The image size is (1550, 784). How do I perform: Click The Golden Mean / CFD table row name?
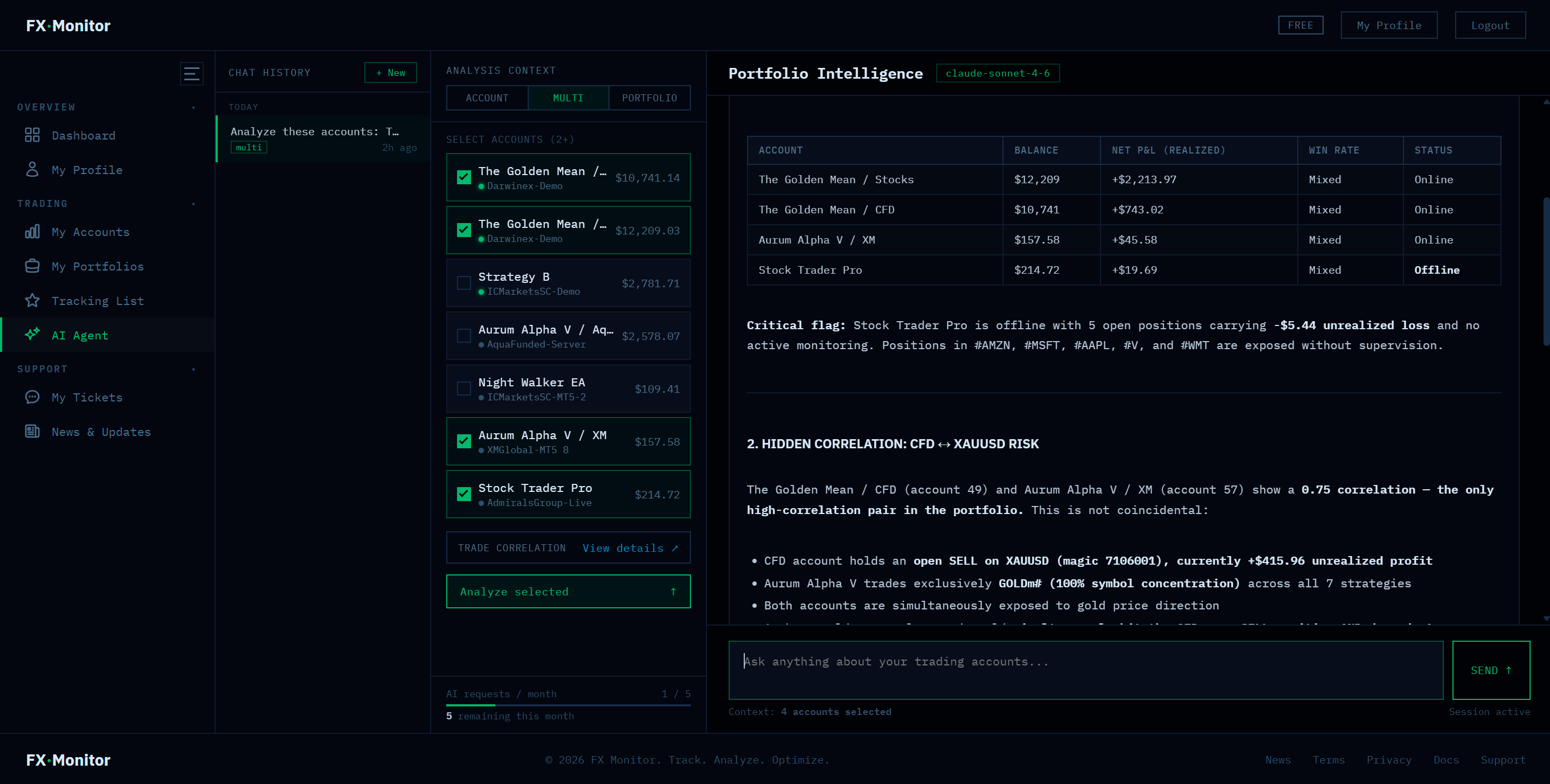click(x=826, y=210)
